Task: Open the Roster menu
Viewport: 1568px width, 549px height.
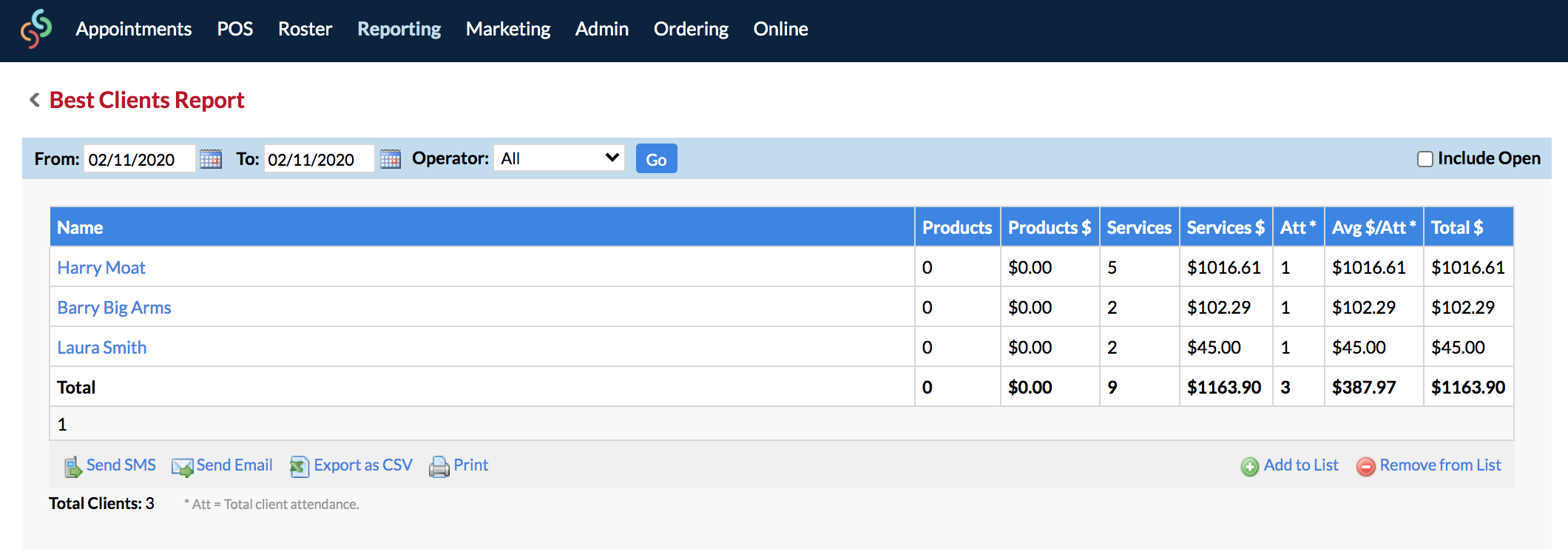Action: pos(305,29)
